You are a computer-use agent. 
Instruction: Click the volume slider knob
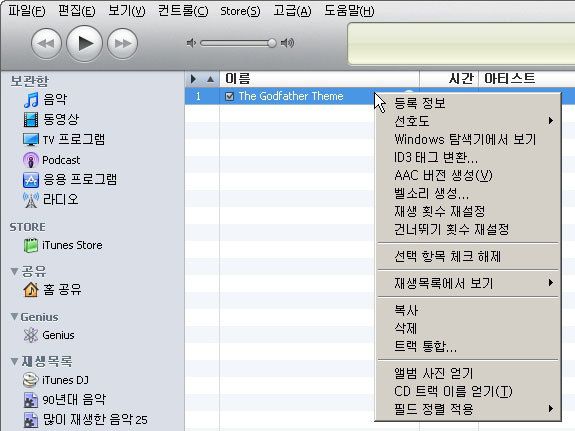click(x=272, y=43)
